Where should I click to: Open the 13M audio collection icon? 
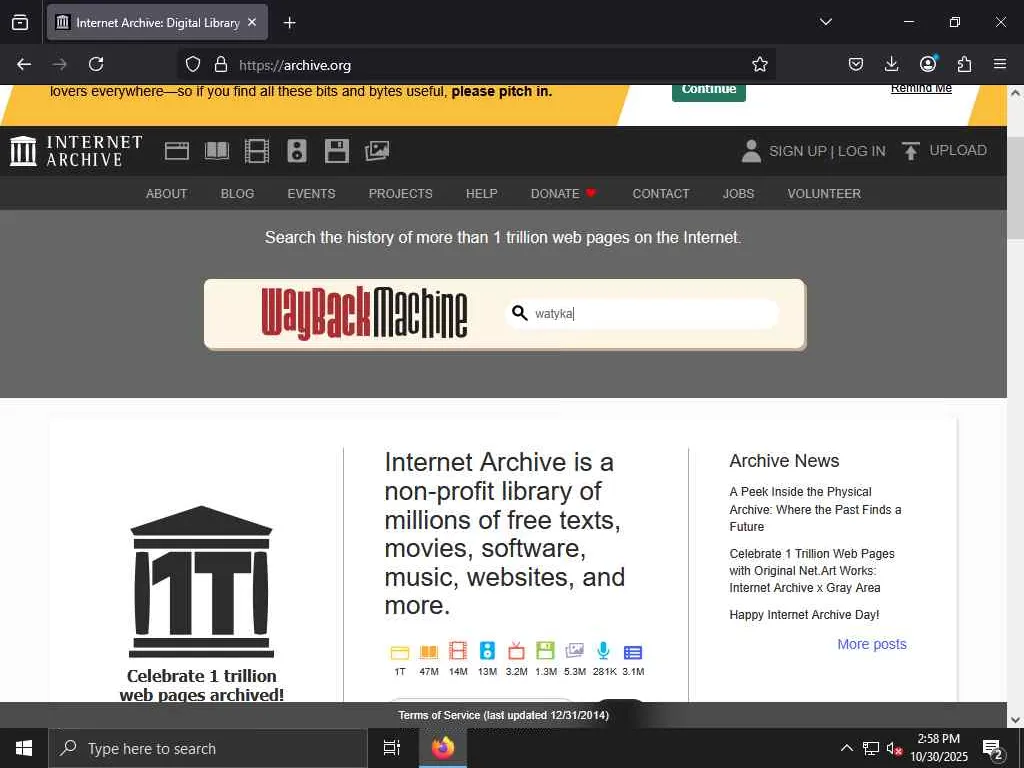click(487, 651)
